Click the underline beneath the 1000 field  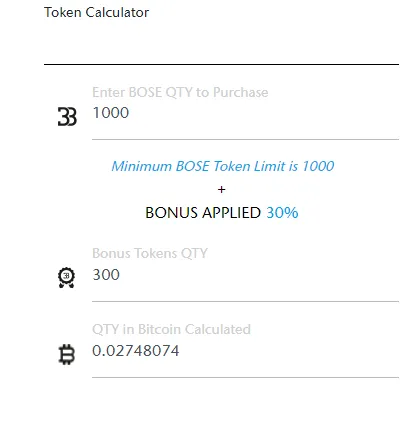[245, 139]
